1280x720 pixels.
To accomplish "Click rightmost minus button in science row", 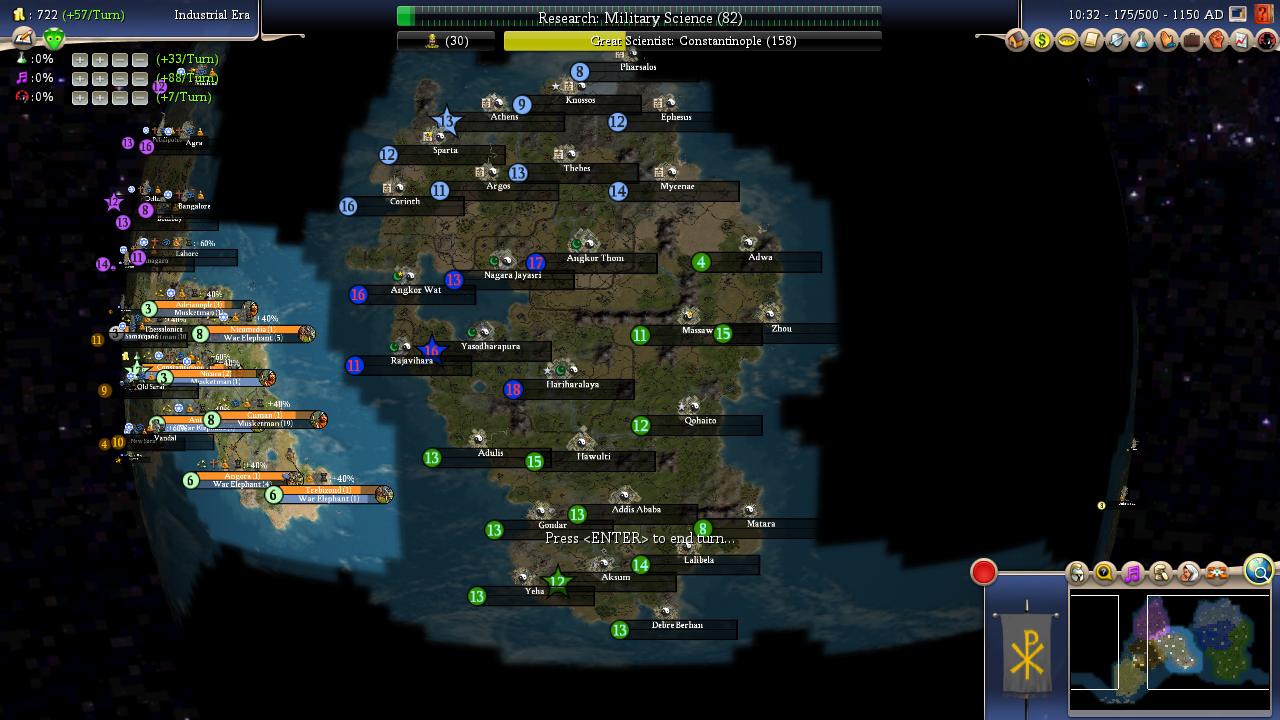I will [140, 59].
